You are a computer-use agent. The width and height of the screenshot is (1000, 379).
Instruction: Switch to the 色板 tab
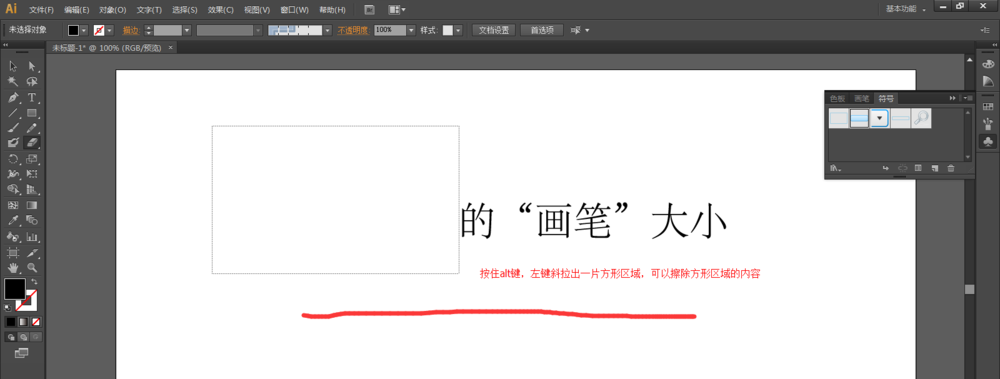click(x=837, y=98)
